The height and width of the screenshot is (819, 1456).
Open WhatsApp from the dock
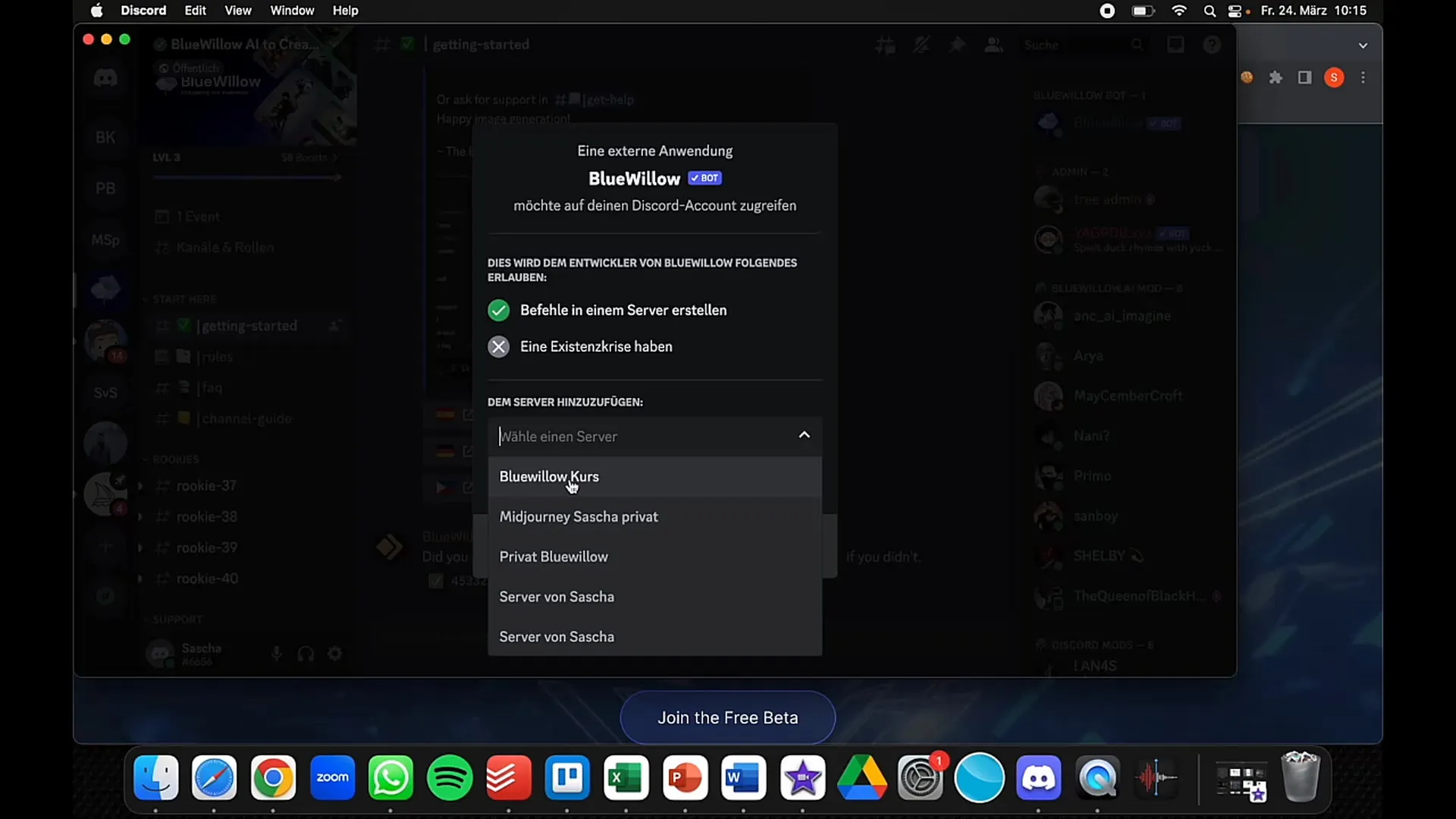click(x=391, y=778)
